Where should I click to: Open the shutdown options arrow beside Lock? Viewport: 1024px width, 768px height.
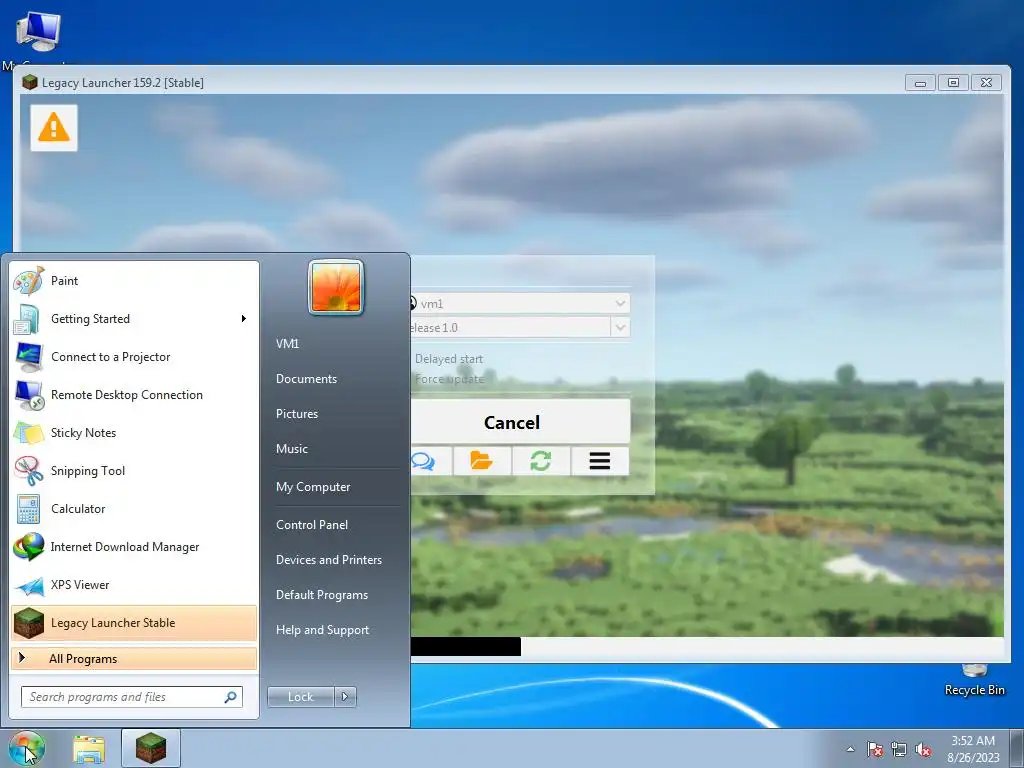point(345,697)
